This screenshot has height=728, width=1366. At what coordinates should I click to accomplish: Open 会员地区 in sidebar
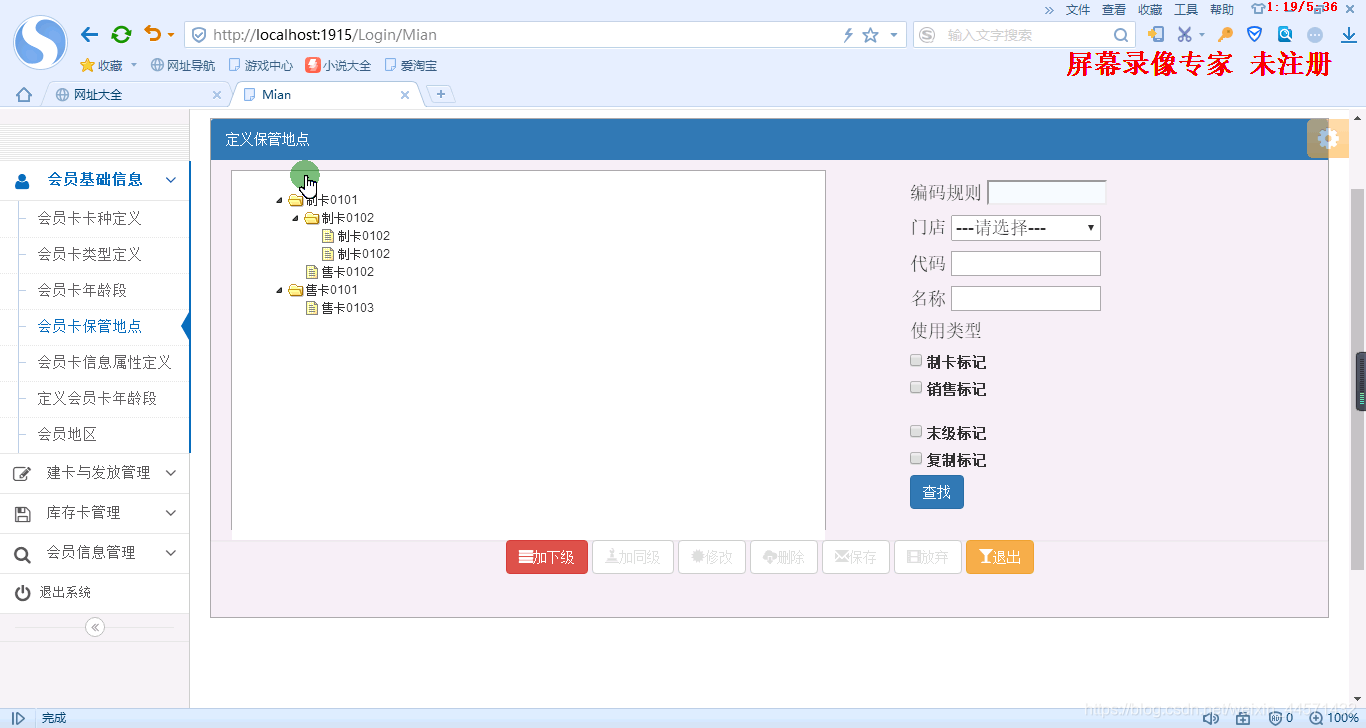point(67,434)
